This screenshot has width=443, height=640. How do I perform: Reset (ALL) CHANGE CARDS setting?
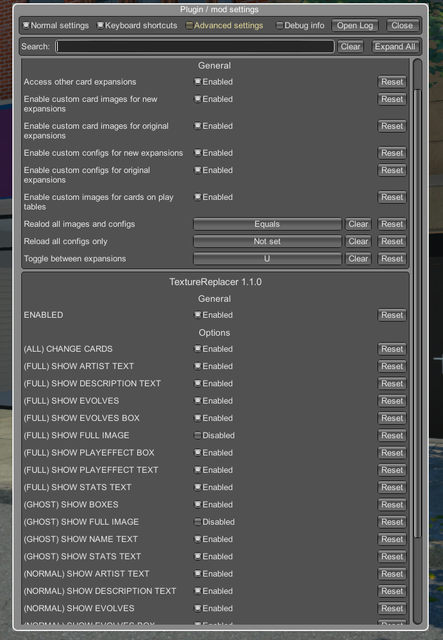392,349
